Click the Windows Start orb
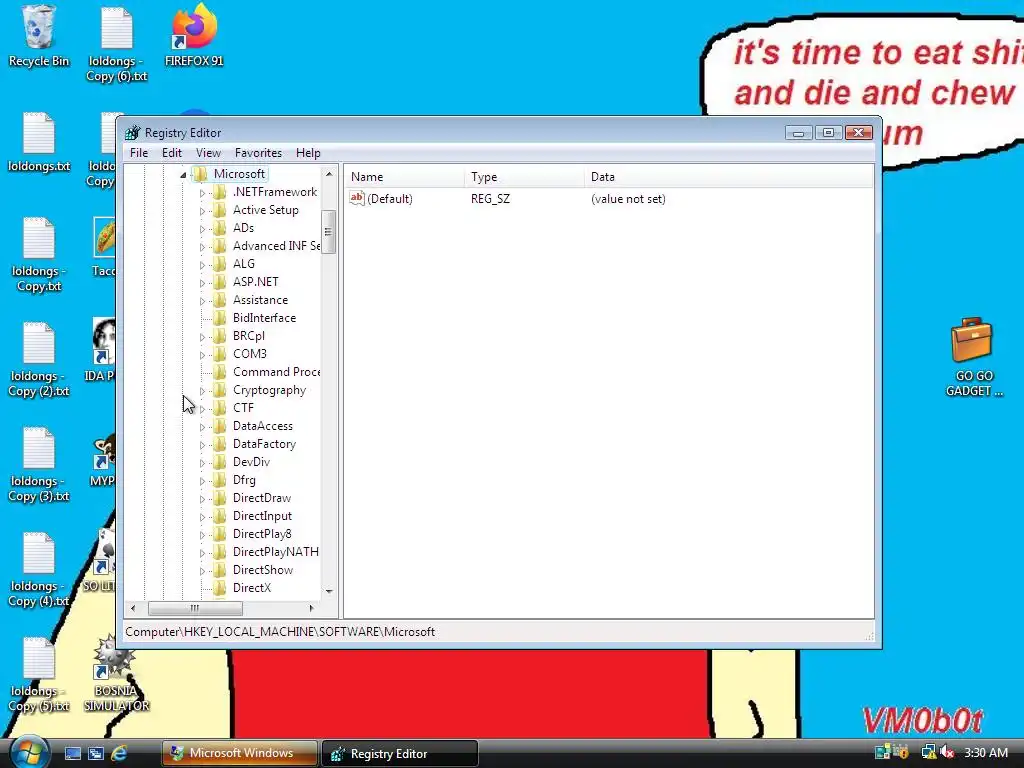The width and height of the screenshot is (1024, 768). [x=30, y=752]
